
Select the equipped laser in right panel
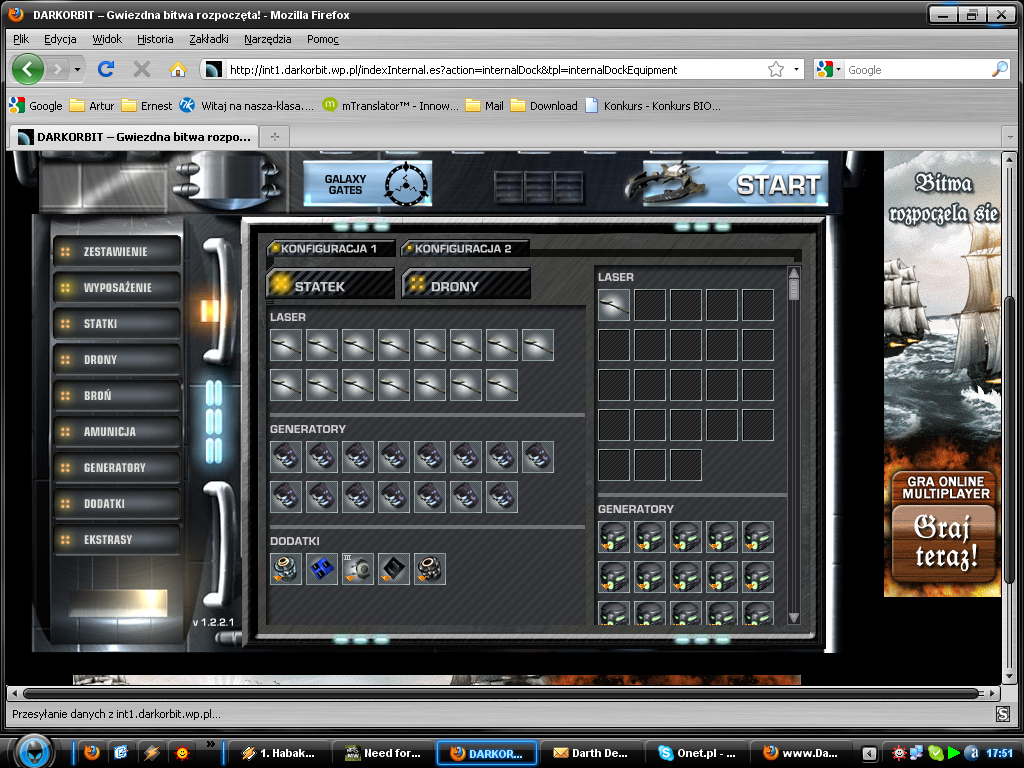(614, 305)
